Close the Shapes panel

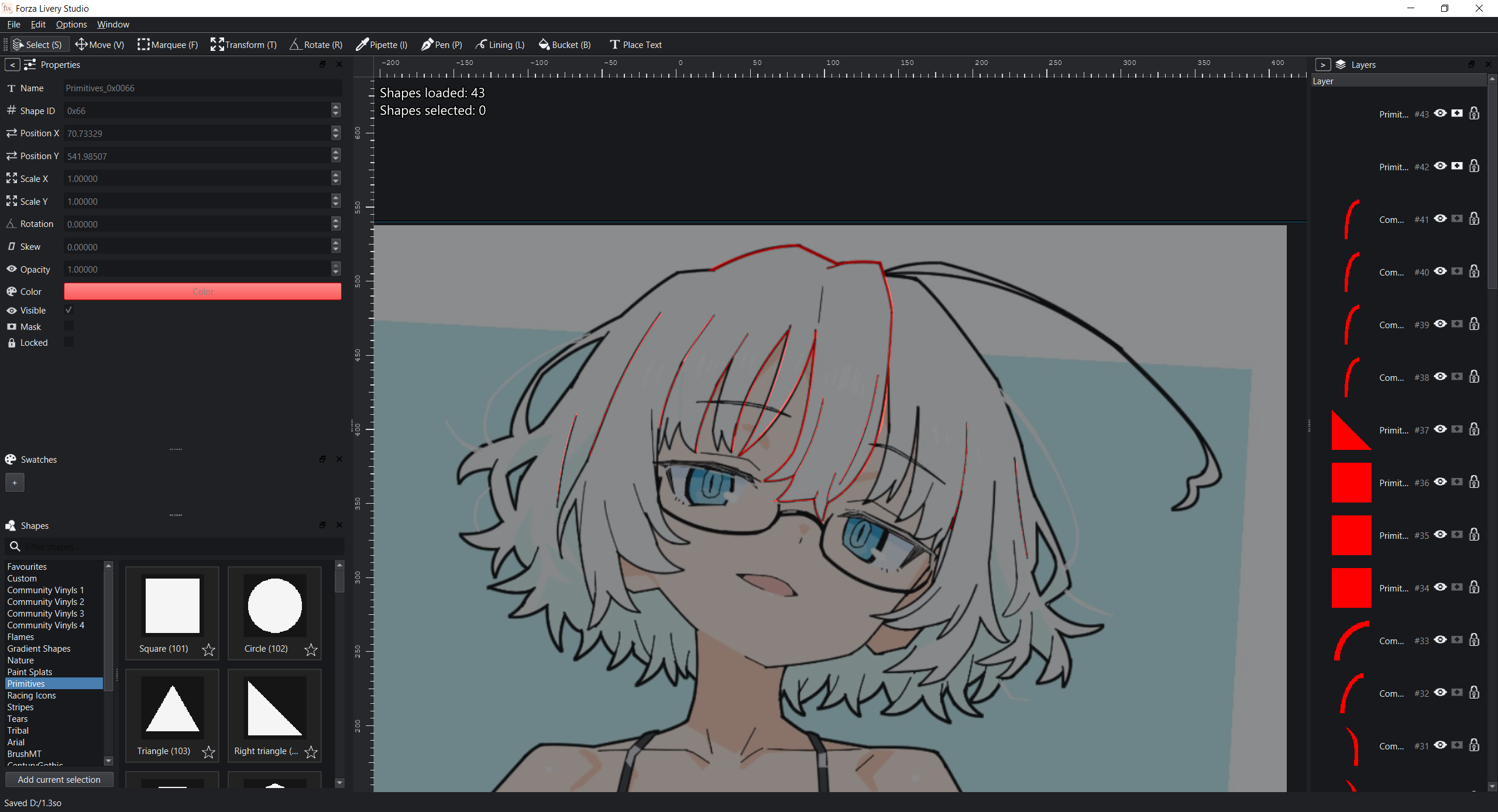(339, 525)
